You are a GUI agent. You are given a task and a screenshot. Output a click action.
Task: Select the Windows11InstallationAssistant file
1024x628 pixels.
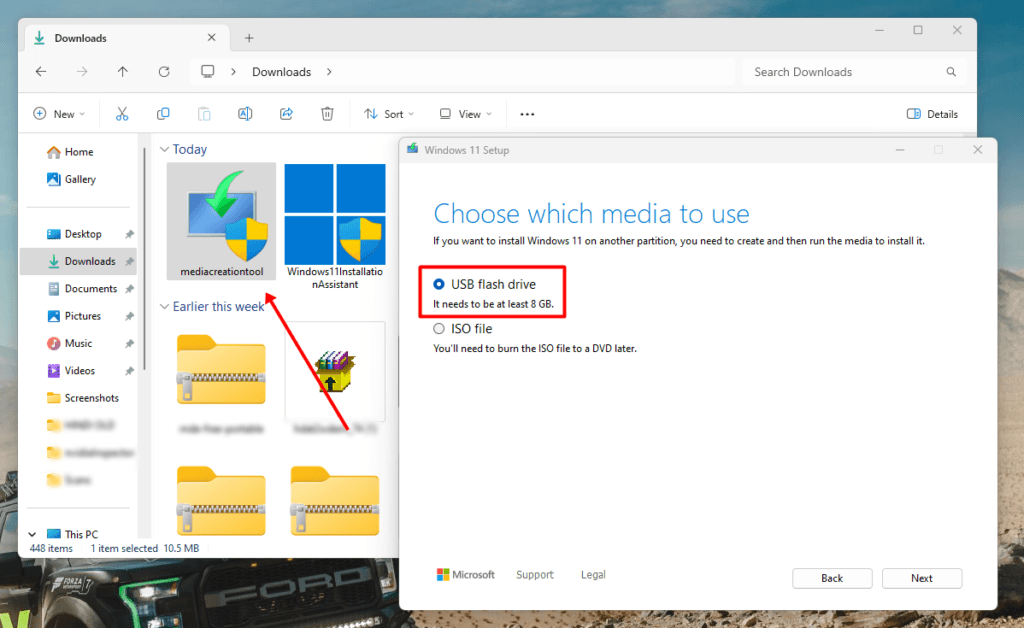334,227
